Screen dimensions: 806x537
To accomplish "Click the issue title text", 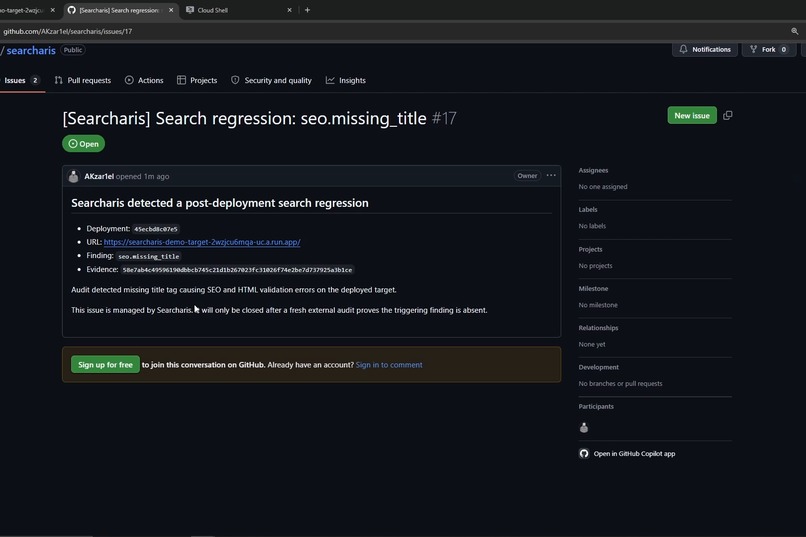I will (x=244, y=118).
